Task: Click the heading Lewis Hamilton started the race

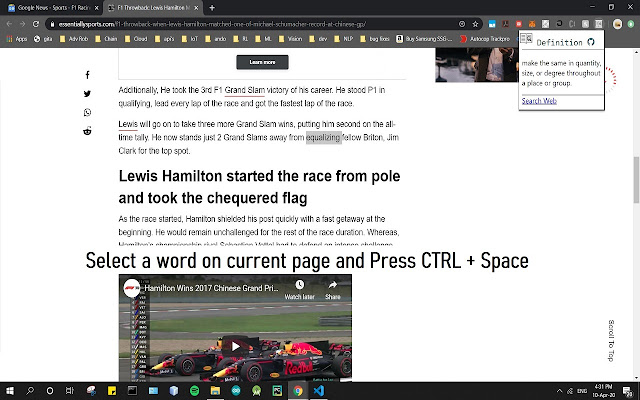Action: coord(259,187)
